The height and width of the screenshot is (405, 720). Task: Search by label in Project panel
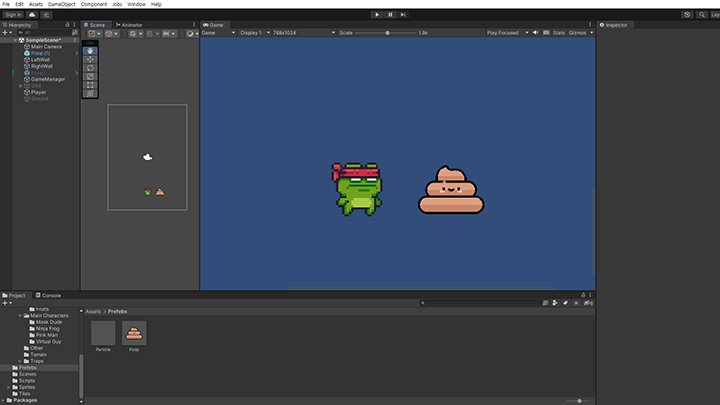[566, 303]
